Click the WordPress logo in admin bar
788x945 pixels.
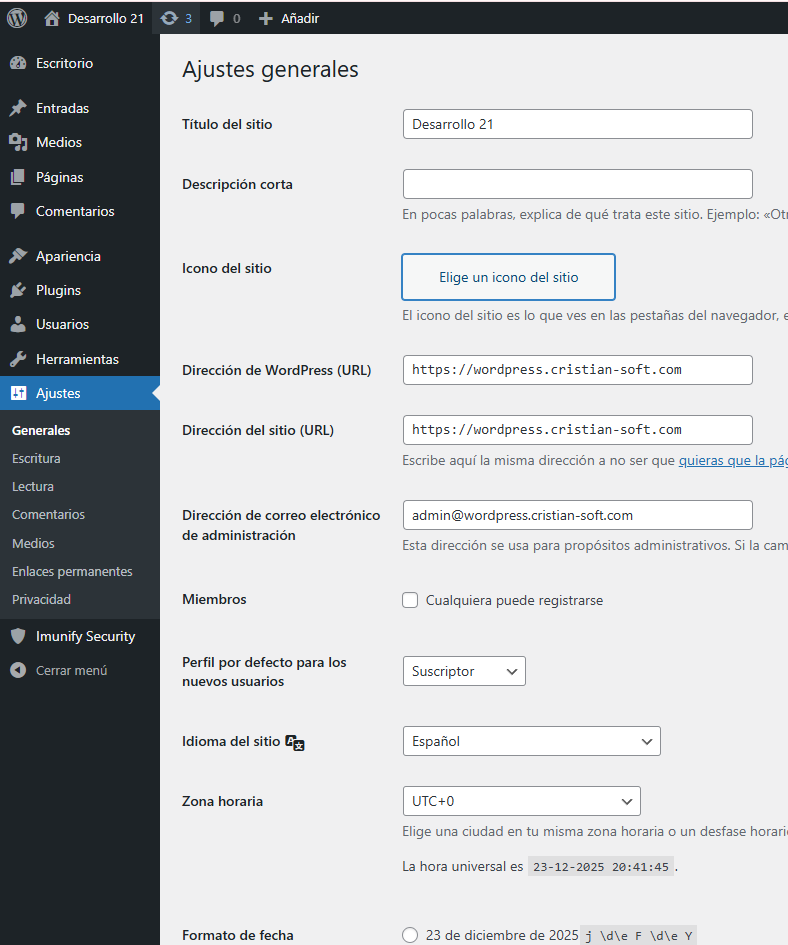[17, 18]
